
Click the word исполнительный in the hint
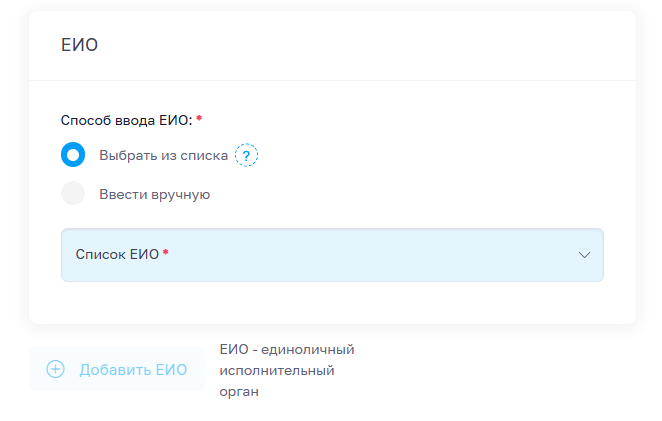tap(277, 371)
